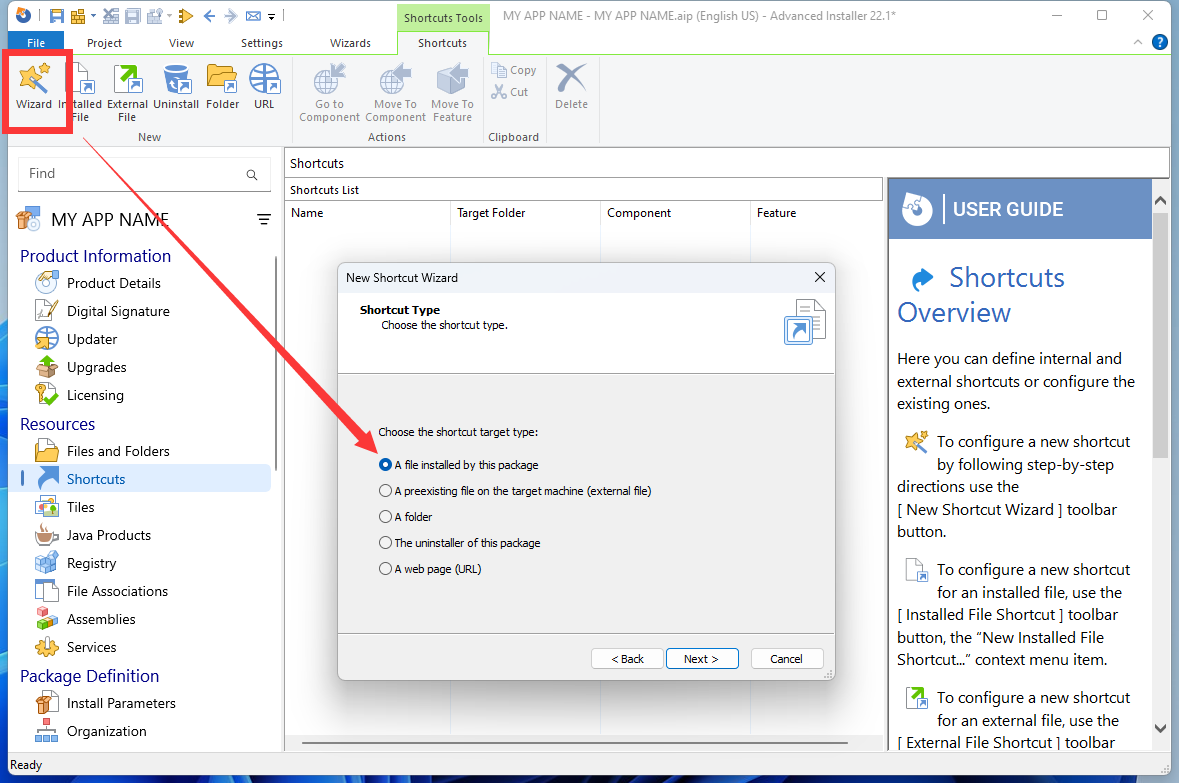The width and height of the screenshot is (1179, 783).
Task: Open the quick access toolbar customize dropdown
Action: click(x=272, y=16)
